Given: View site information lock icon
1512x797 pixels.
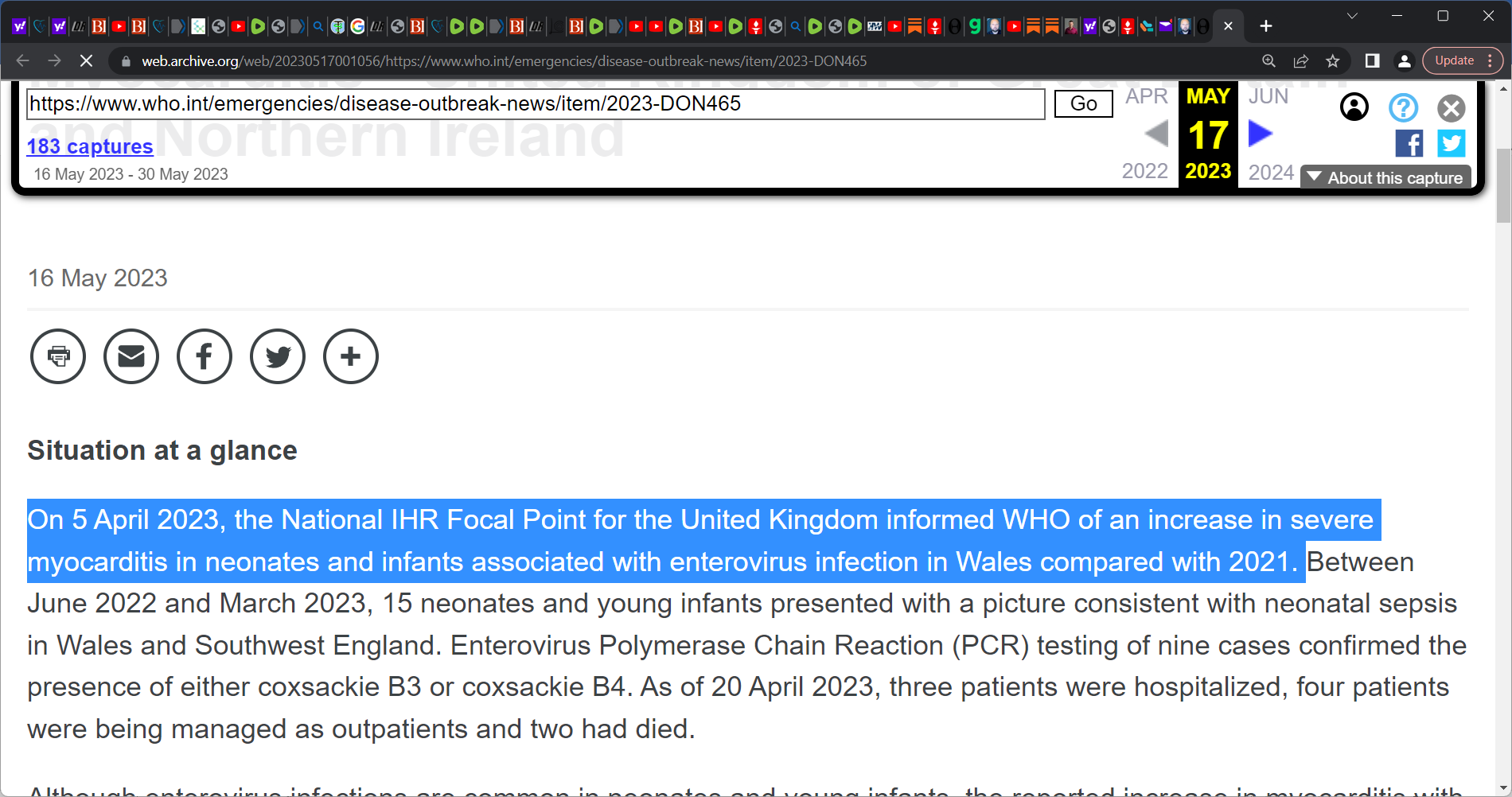Looking at the screenshot, I should click(125, 61).
